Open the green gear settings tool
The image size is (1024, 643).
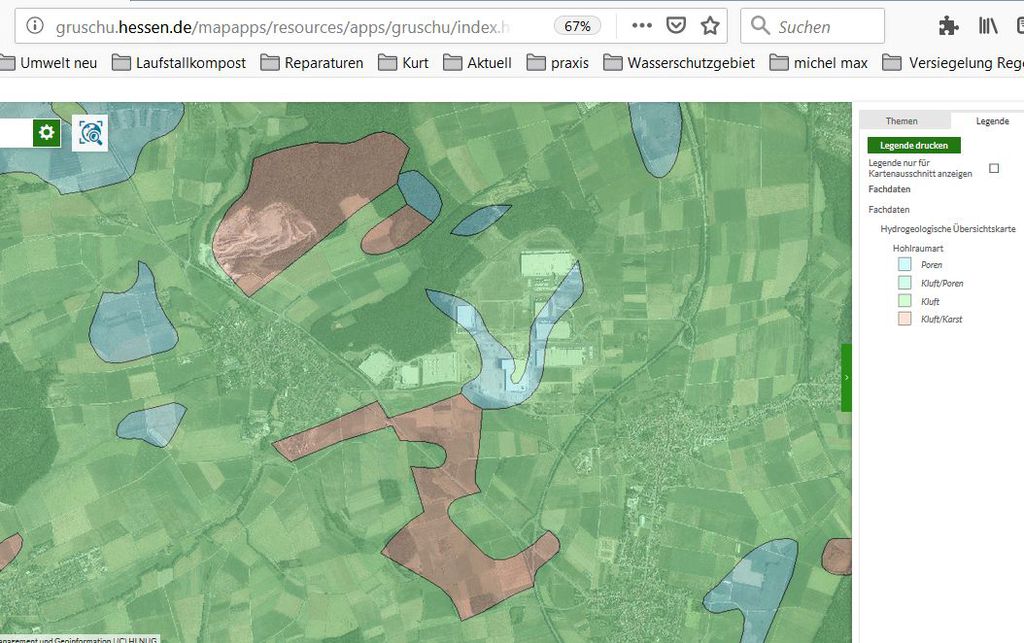[46, 132]
